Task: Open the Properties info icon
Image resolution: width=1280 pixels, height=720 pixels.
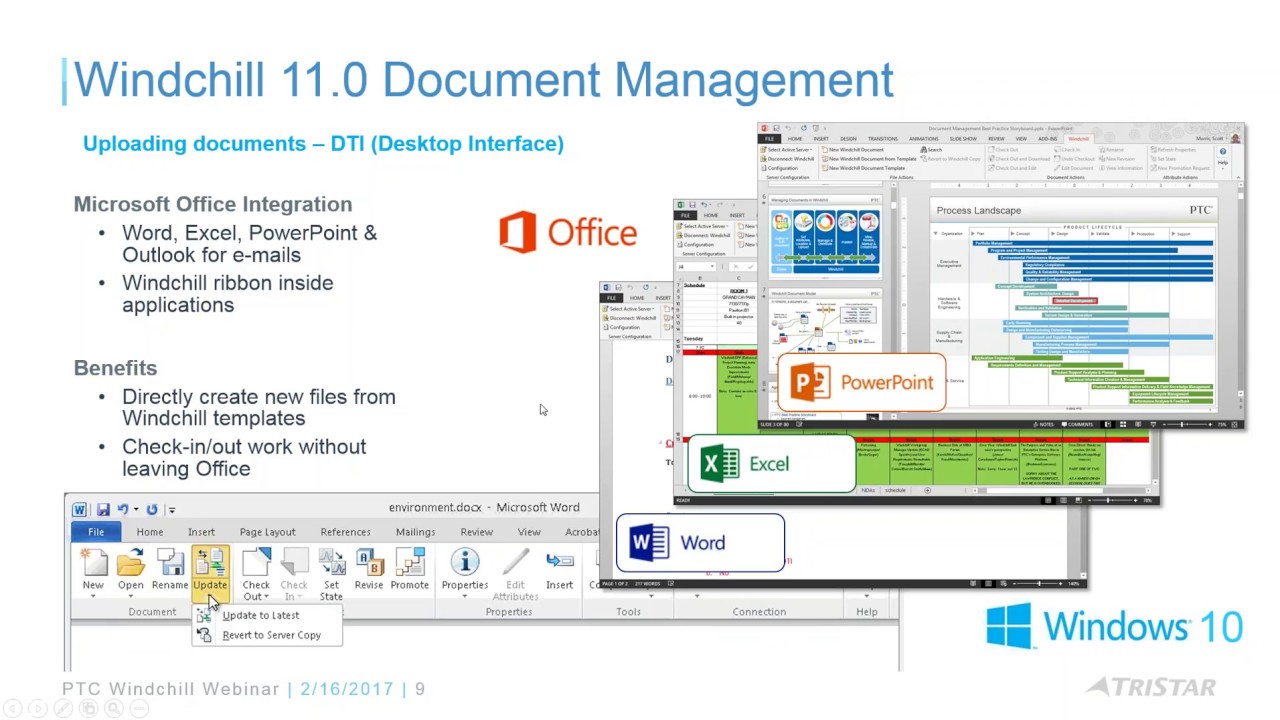Action: (465, 562)
